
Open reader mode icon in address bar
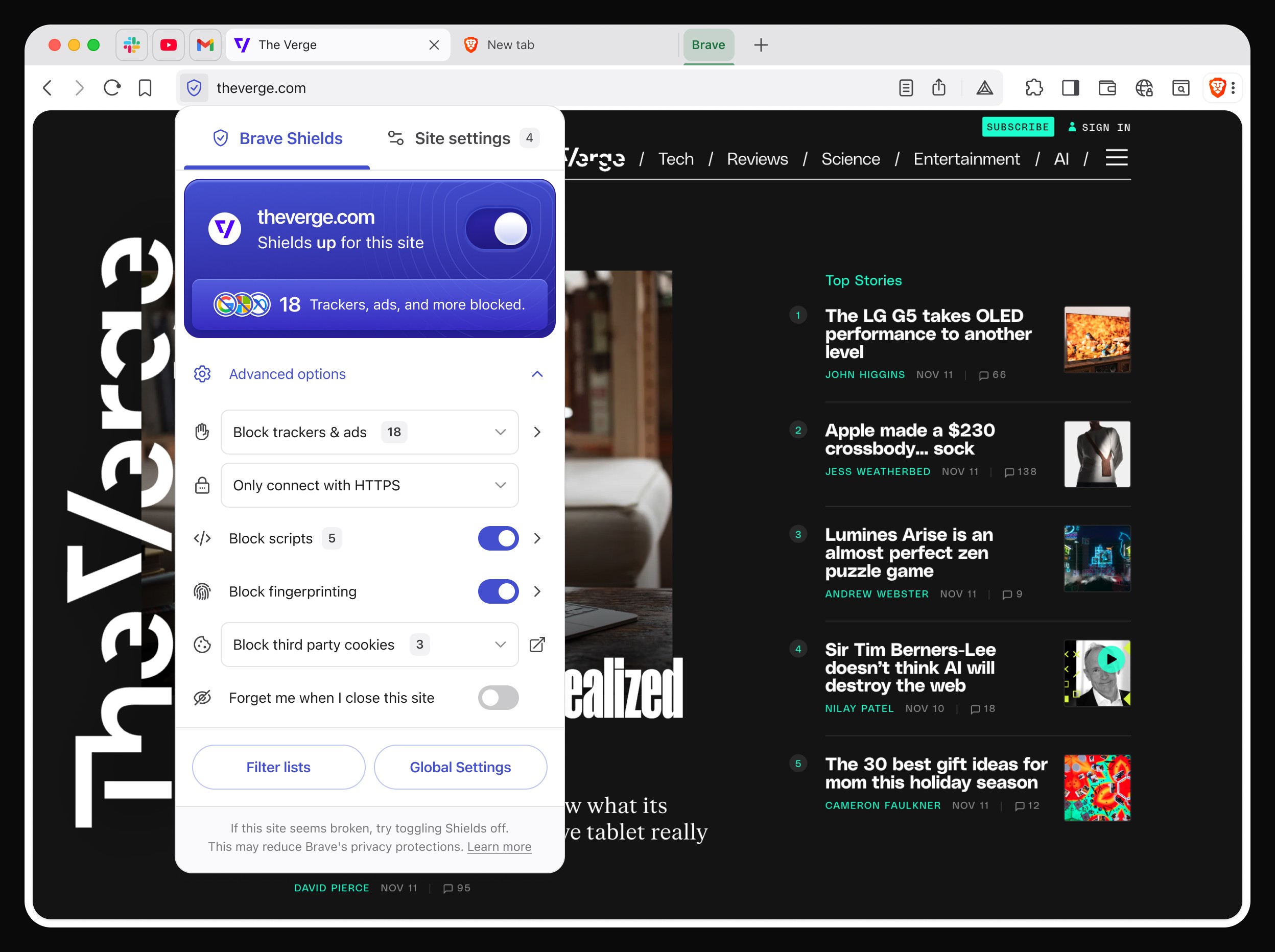[x=906, y=88]
